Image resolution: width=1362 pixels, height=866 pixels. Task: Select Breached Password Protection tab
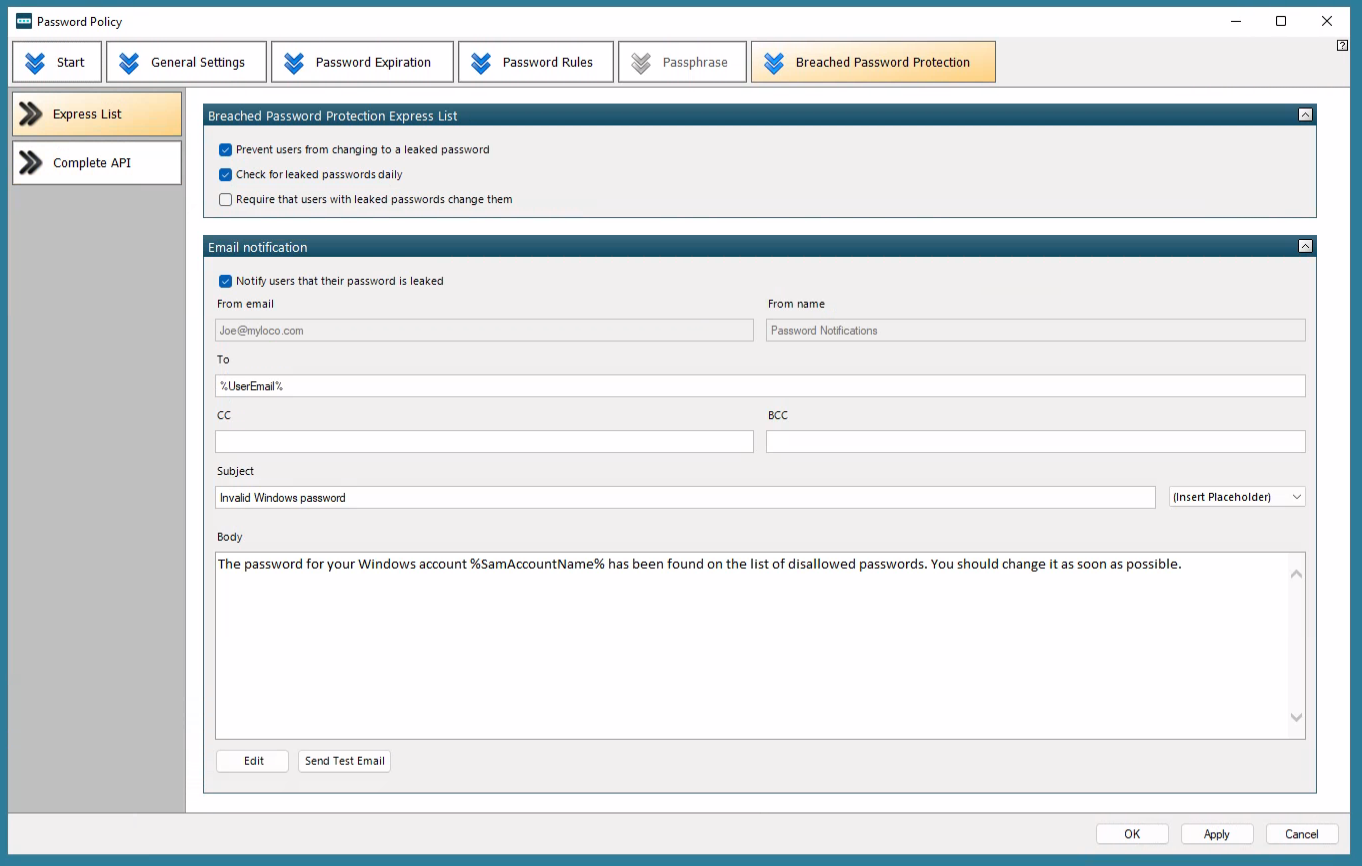(873, 62)
